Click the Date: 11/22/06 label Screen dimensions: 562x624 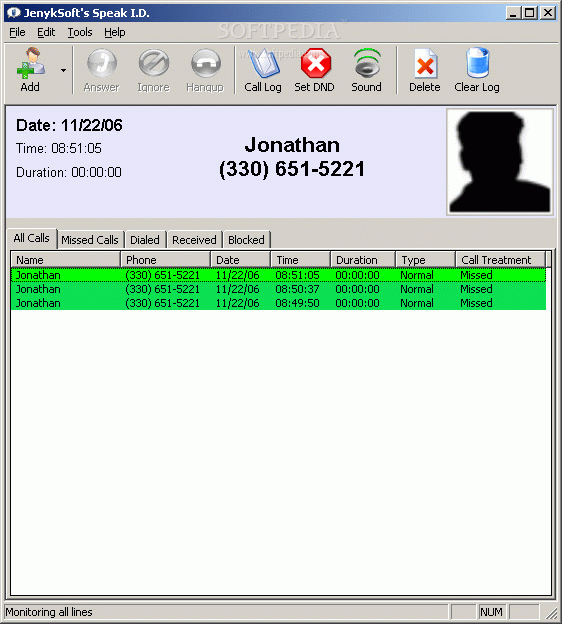click(x=69, y=125)
